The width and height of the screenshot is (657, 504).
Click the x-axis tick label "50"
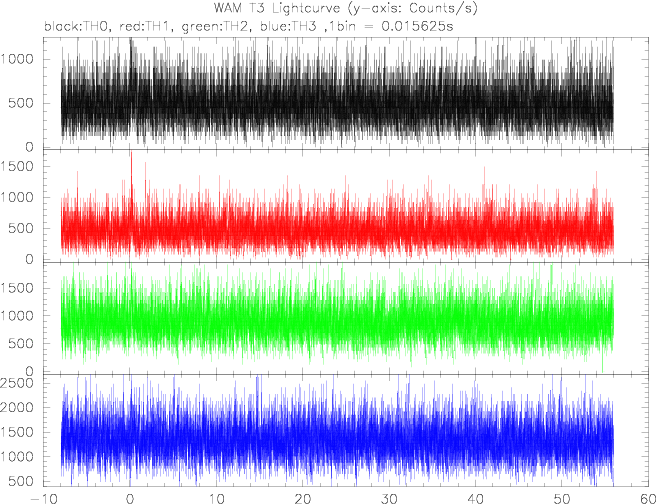point(562,499)
